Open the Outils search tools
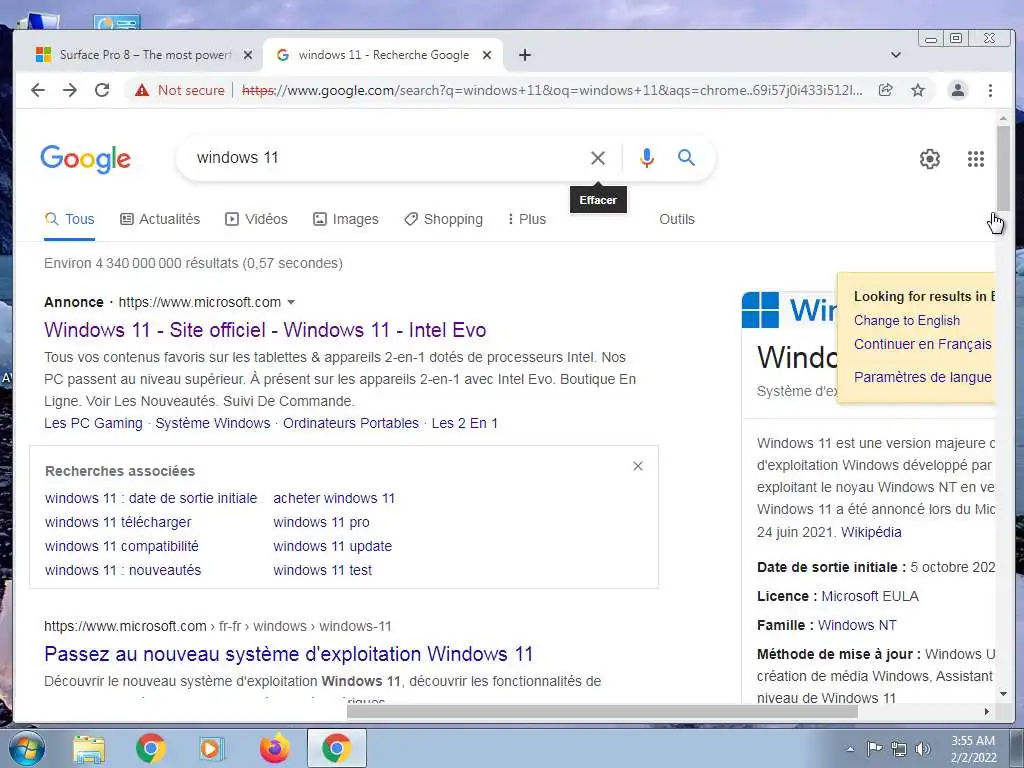1024x768 pixels. pyautogui.click(x=677, y=219)
